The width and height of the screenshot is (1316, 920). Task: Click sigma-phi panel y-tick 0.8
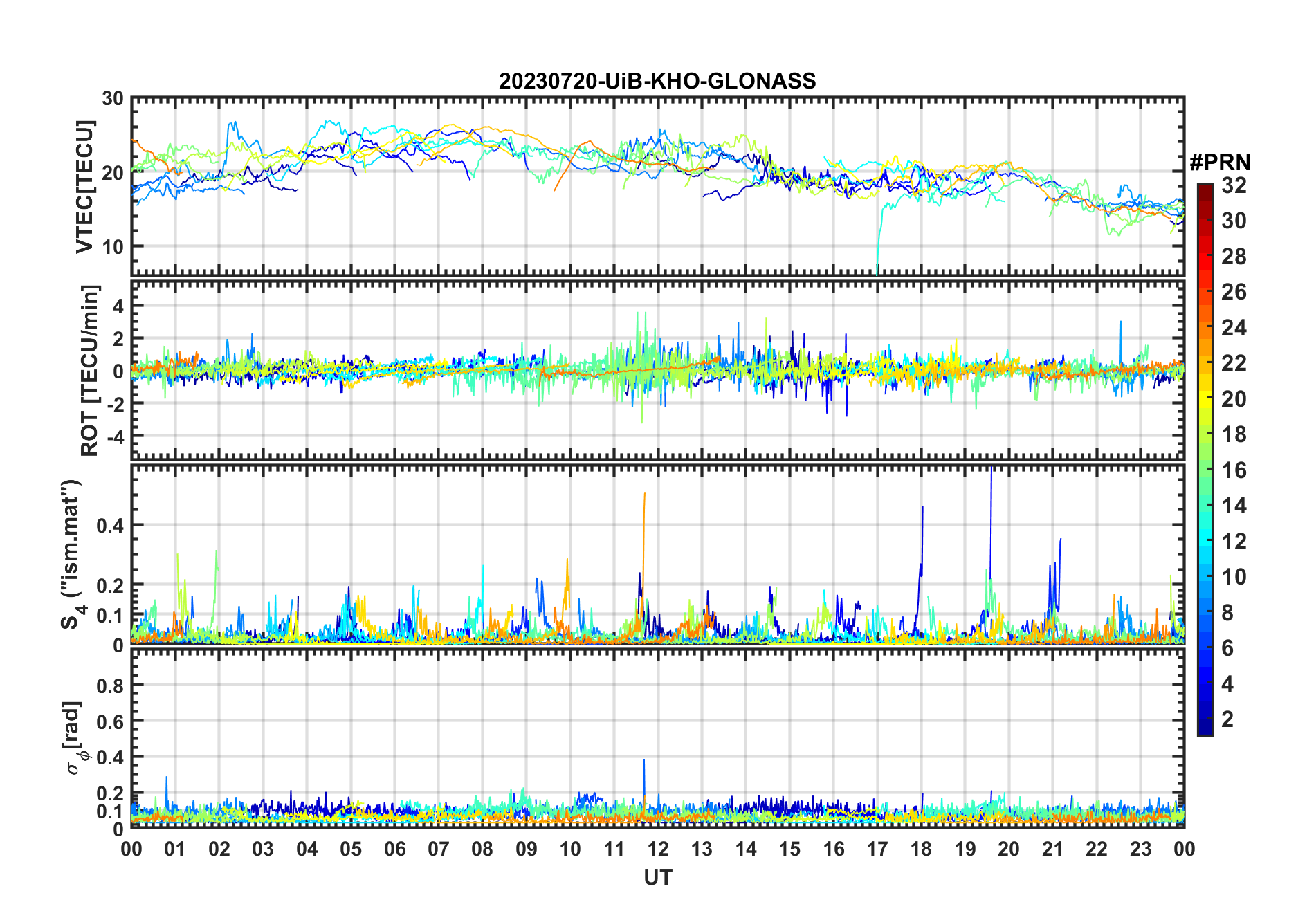click(111, 686)
